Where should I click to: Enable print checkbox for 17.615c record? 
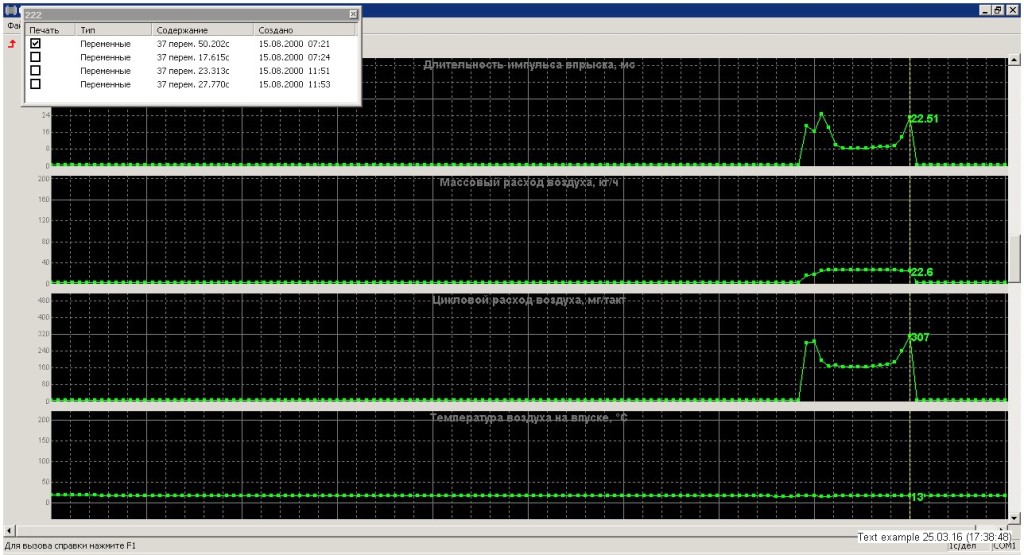coord(36,57)
